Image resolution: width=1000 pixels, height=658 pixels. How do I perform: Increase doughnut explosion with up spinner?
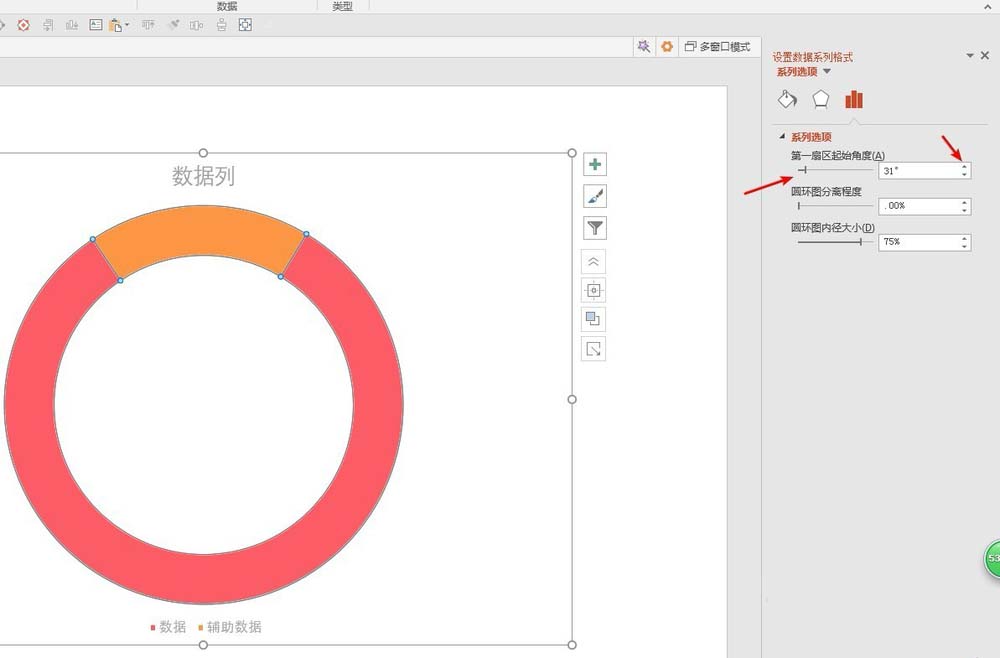point(964,202)
